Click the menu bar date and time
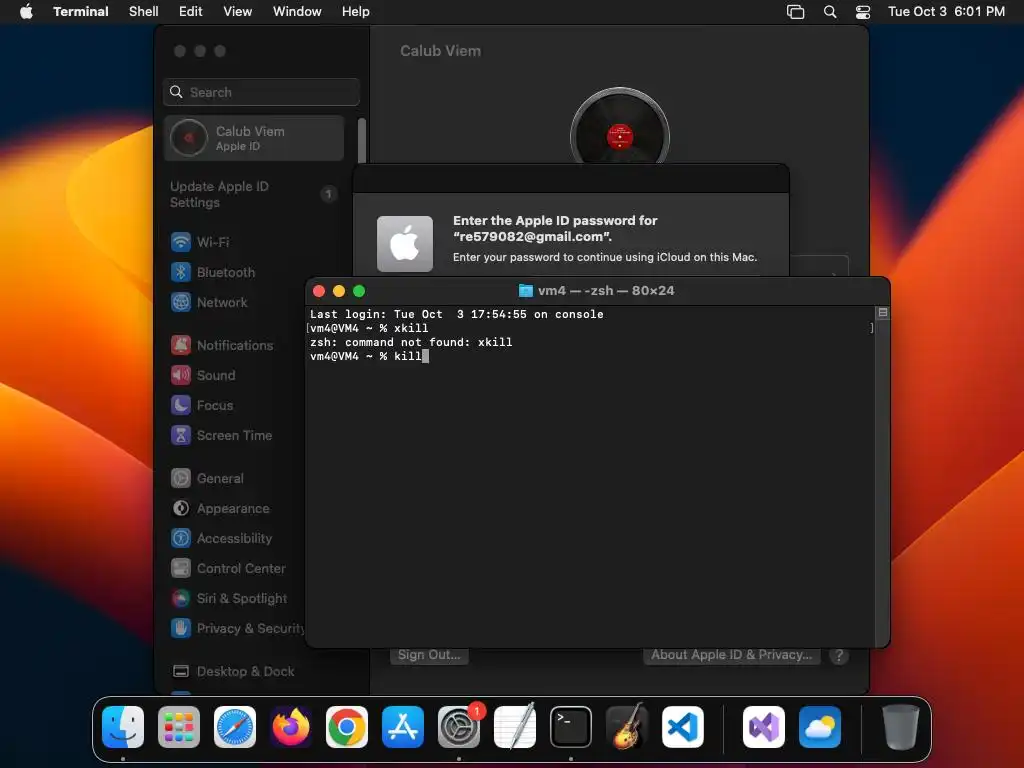The image size is (1024, 768). (x=946, y=12)
